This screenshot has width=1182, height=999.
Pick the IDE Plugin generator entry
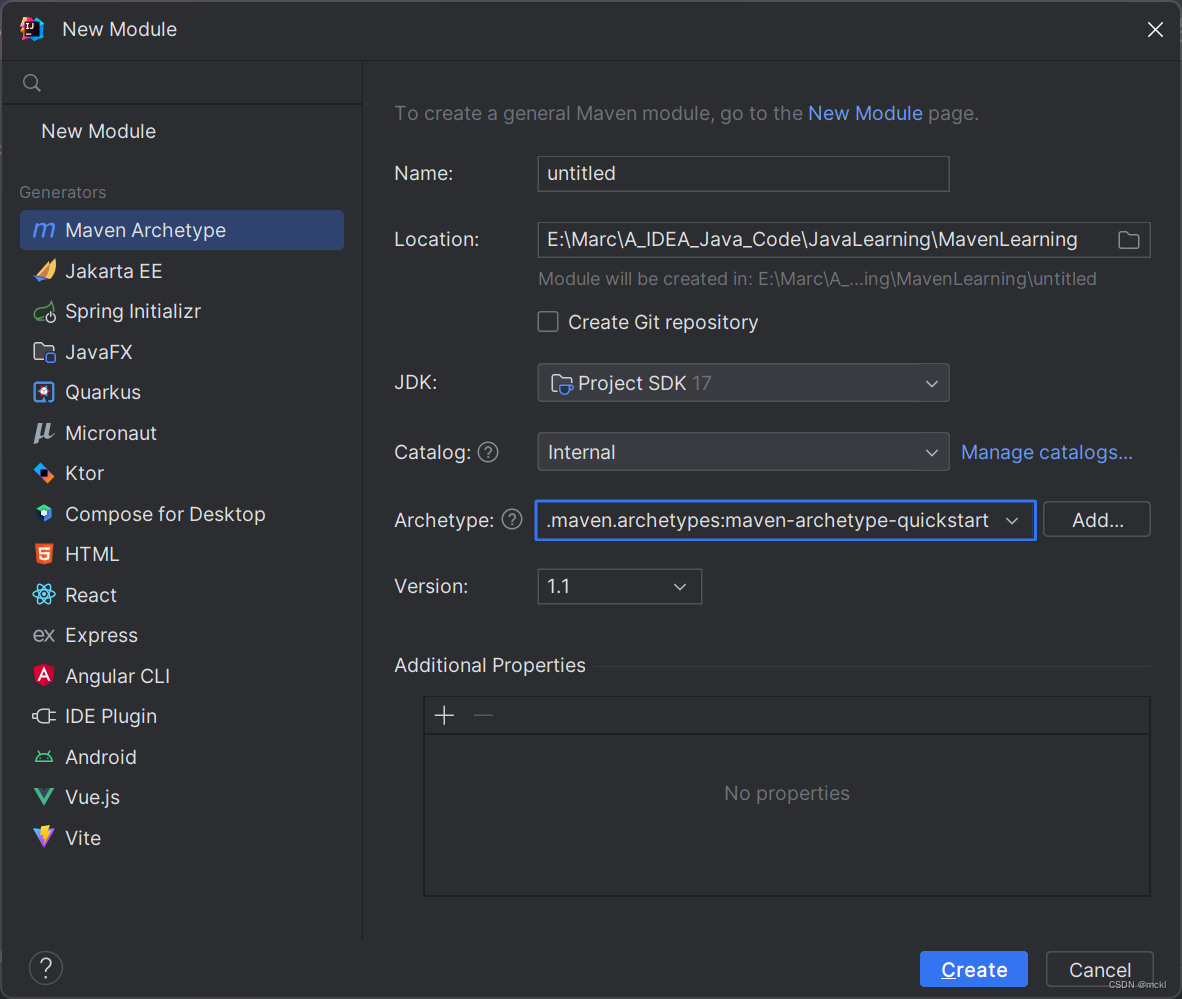(182, 716)
